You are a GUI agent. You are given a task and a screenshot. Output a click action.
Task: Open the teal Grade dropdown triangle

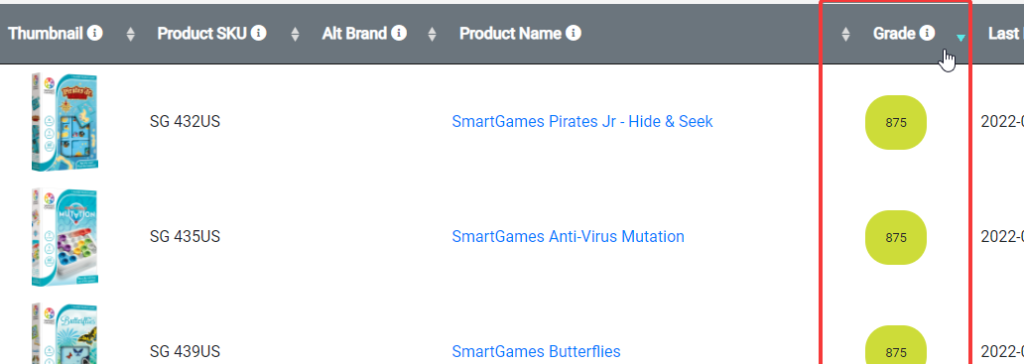(960, 38)
